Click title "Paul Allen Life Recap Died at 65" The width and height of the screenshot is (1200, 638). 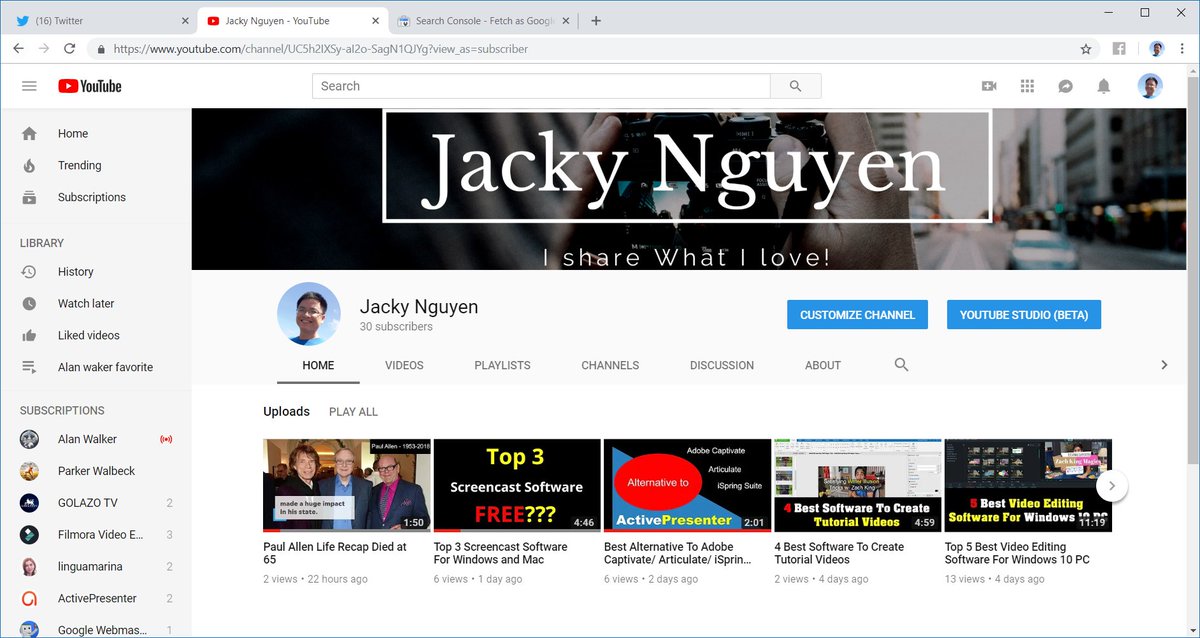click(335, 553)
